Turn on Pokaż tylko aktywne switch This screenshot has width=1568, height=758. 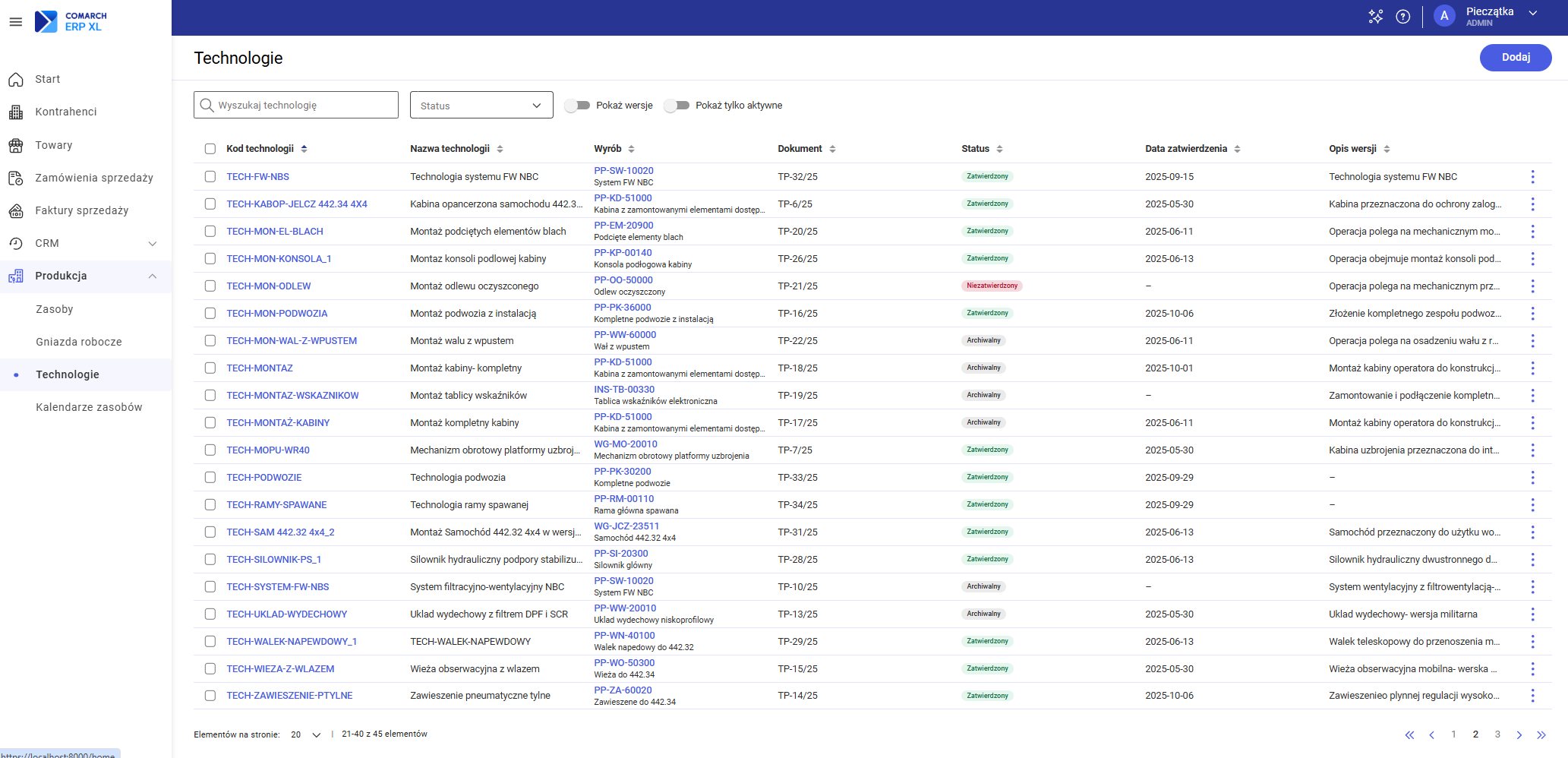point(677,106)
